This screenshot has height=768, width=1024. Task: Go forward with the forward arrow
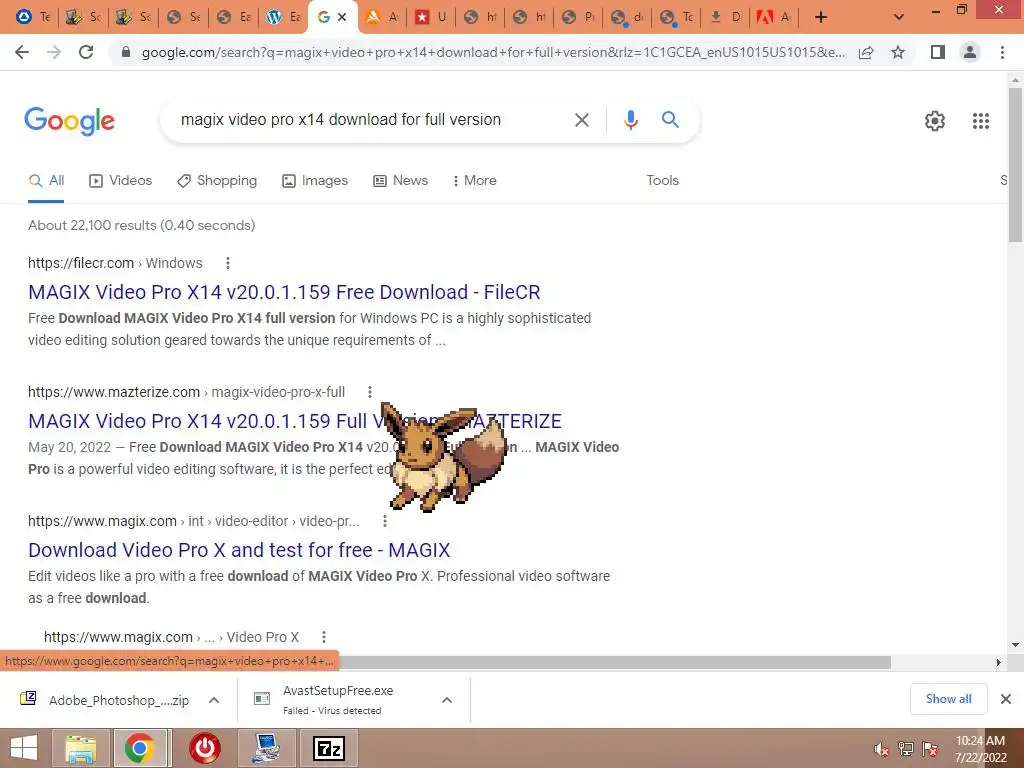54,52
